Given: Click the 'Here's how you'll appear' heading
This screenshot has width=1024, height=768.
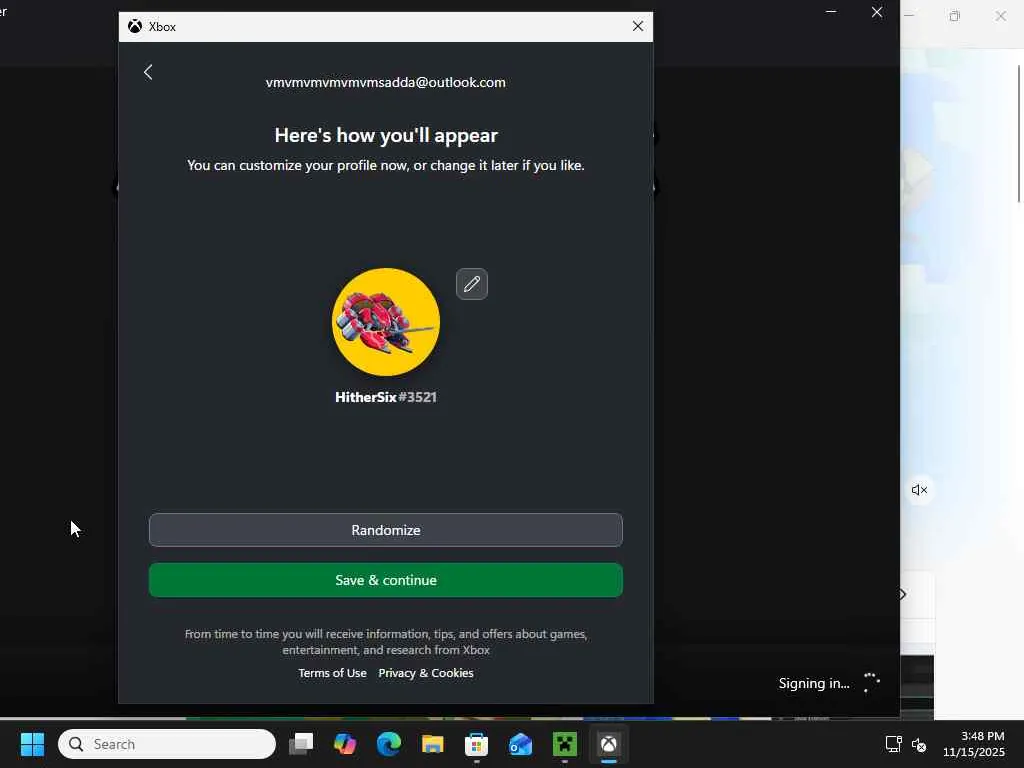Looking at the screenshot, I should tap(385, 135).
